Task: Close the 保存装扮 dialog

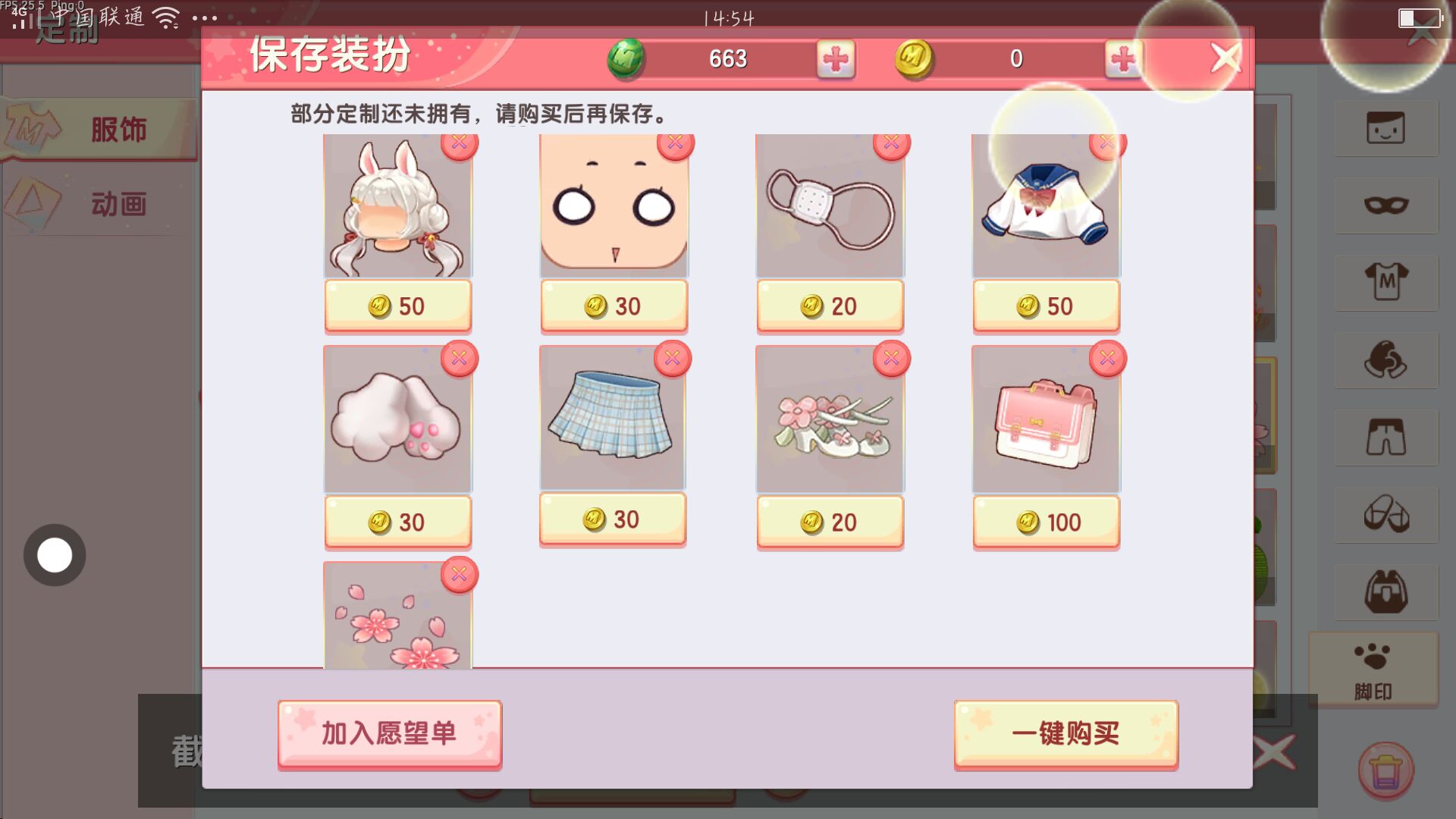Action: [x=1225, y=58]
